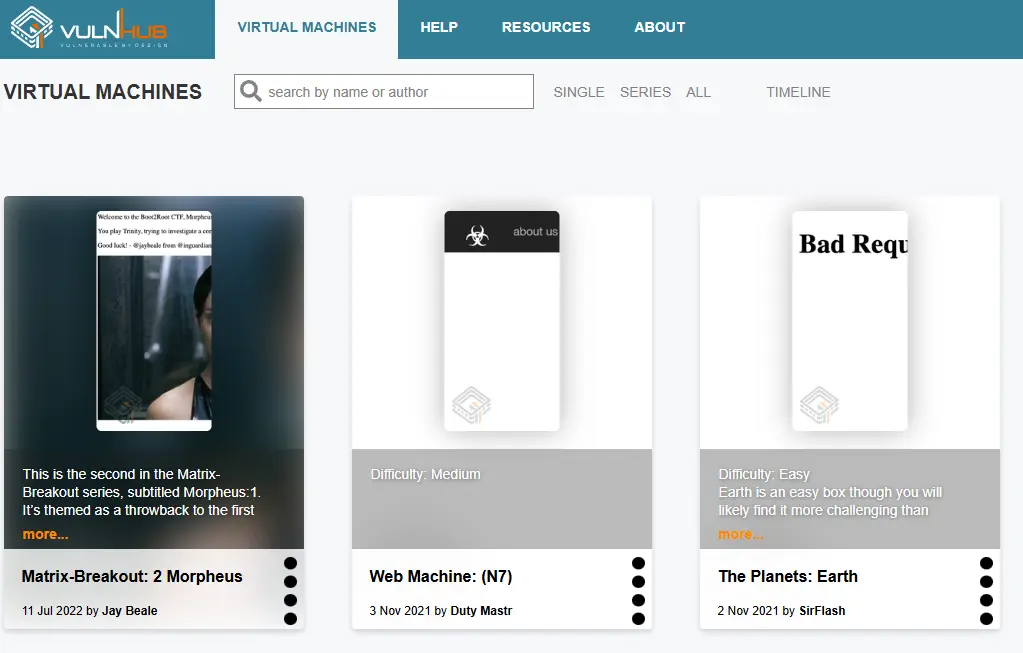Expand 'more...' on The Planets: Earth description
The width and height of the screenshot is (1023, 653).
tap(741, 534)
